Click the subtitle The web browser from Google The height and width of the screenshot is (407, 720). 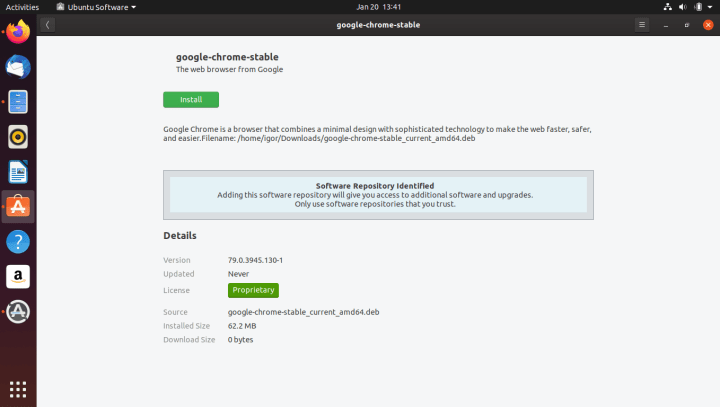230,69
